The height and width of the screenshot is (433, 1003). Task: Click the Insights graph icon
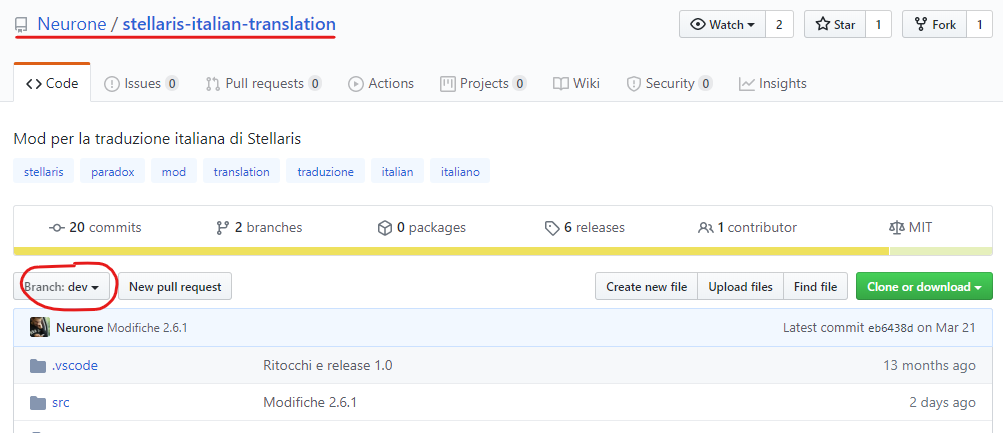[x=746, y=84]
